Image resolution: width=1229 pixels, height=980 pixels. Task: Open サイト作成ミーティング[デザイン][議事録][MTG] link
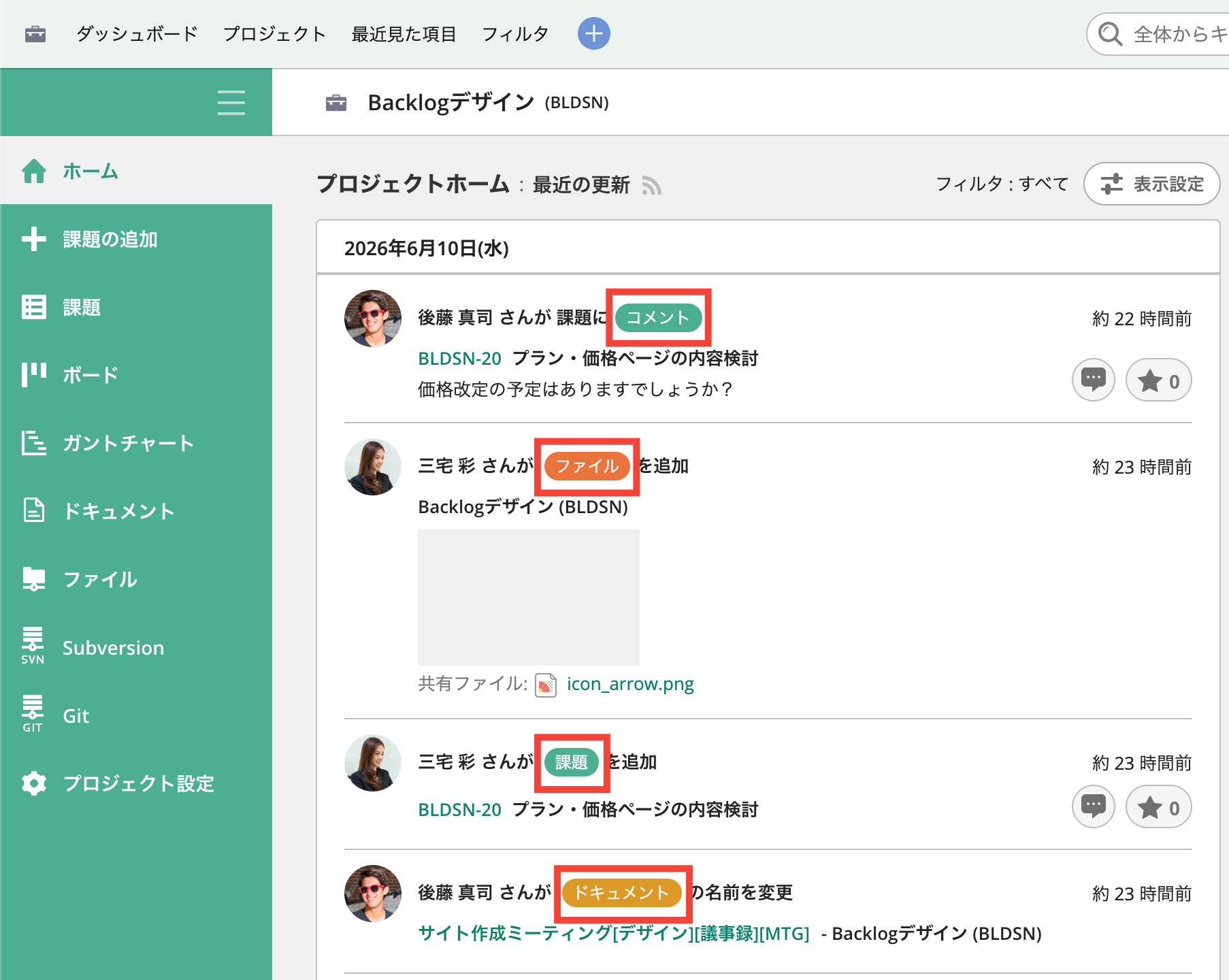[x=614, y=933]
